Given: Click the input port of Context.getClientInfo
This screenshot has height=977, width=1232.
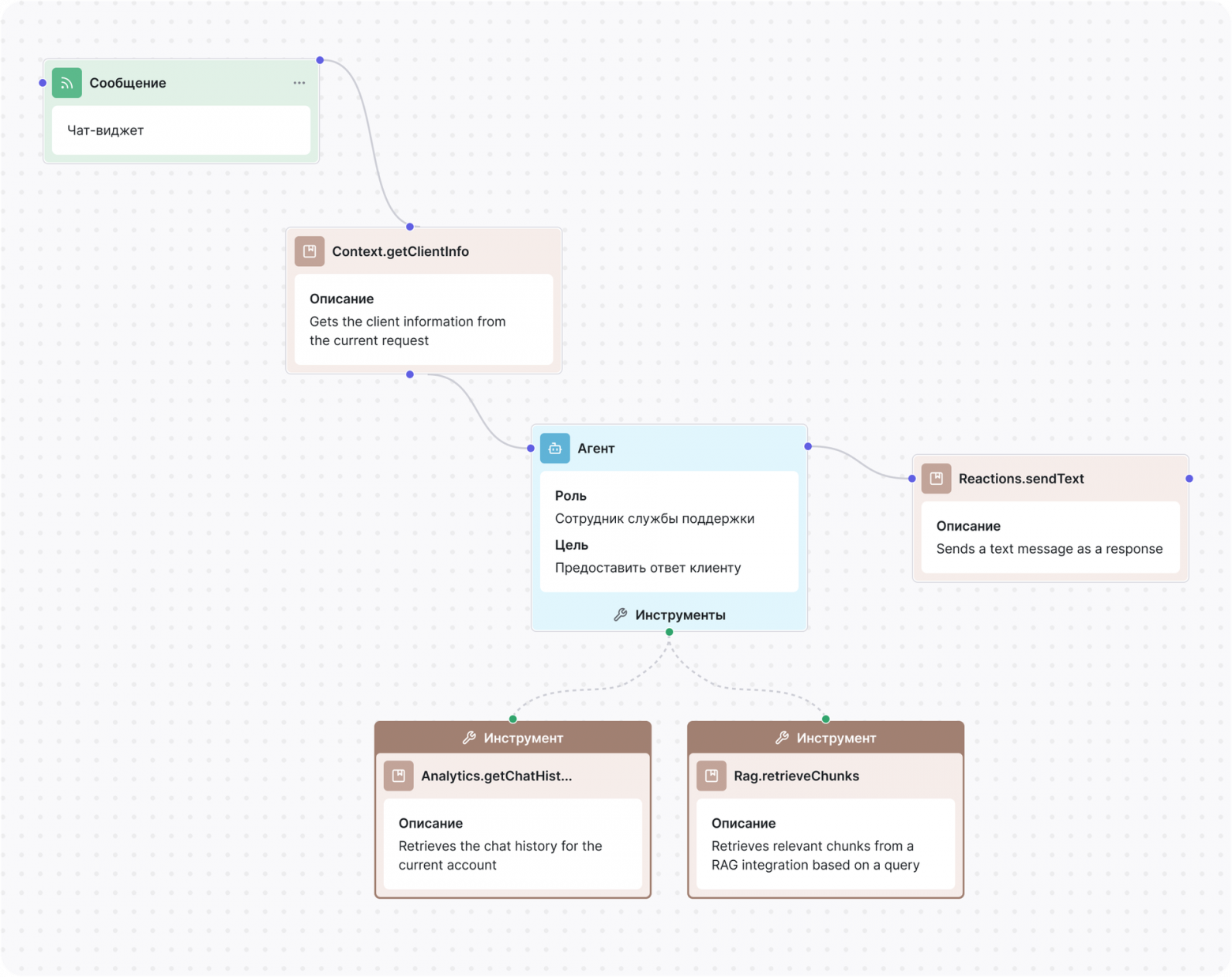Looking at the screenshot, I should 410,226.
